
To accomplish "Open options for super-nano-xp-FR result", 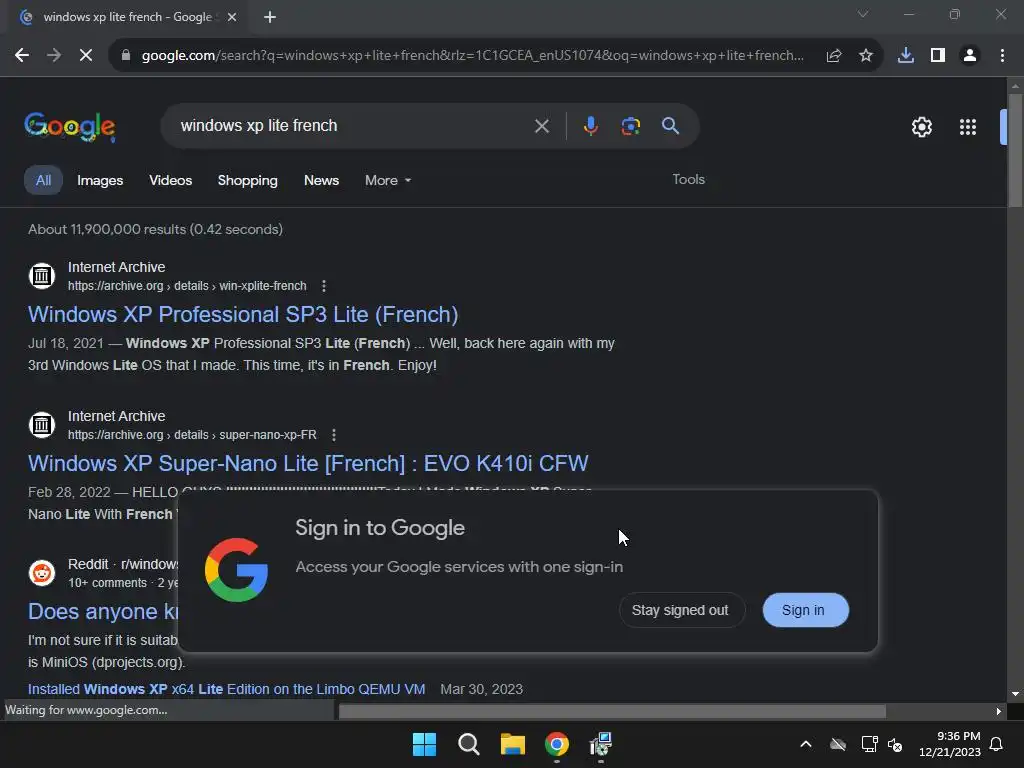I will point(334,435).
